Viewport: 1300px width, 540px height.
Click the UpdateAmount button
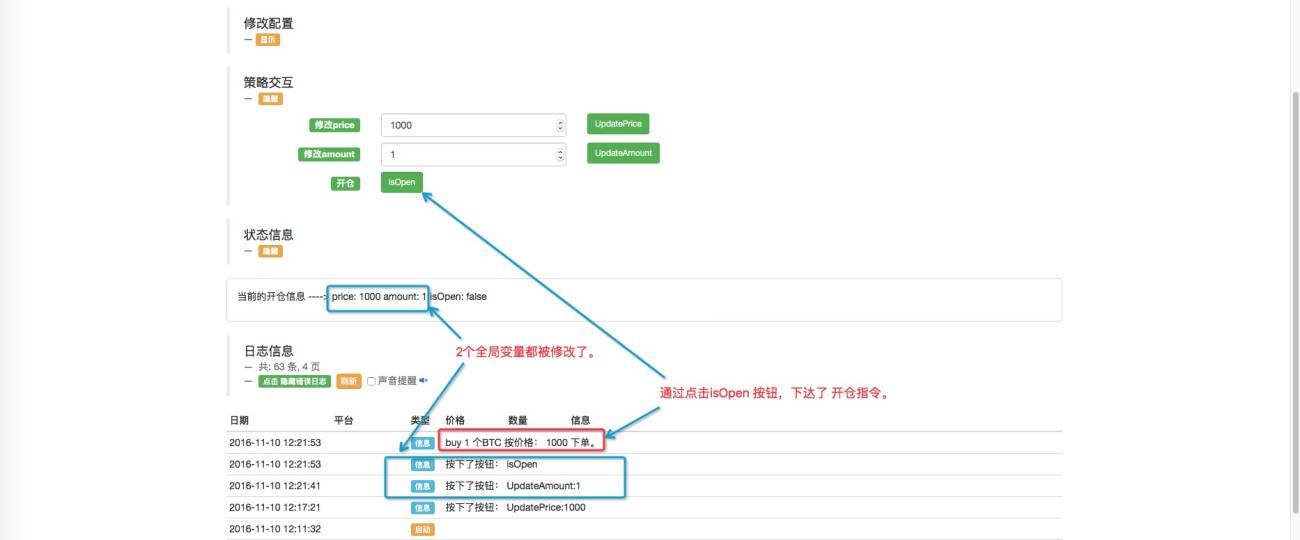[623, 153]
